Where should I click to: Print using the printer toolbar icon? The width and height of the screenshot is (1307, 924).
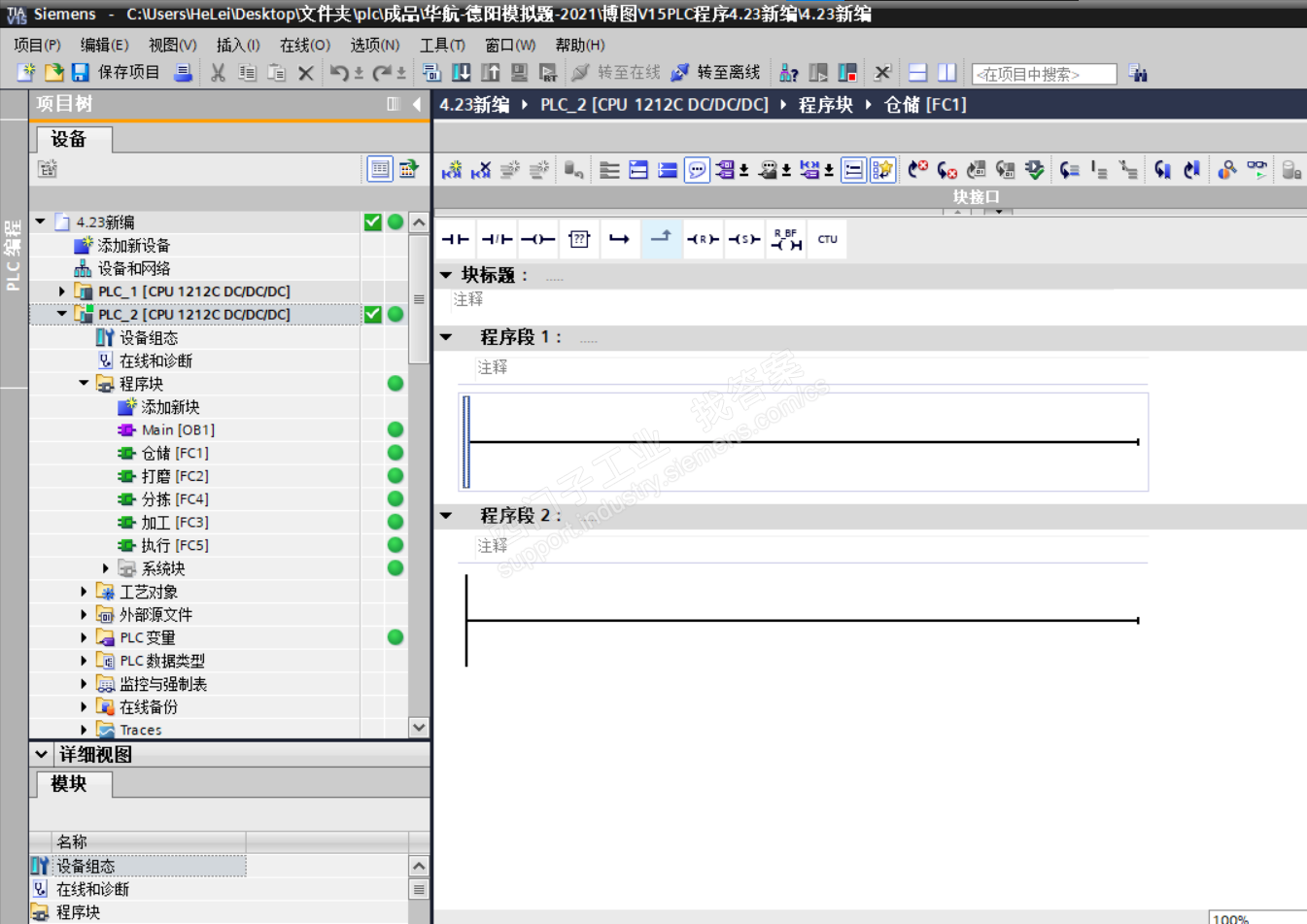coord(183,73)
